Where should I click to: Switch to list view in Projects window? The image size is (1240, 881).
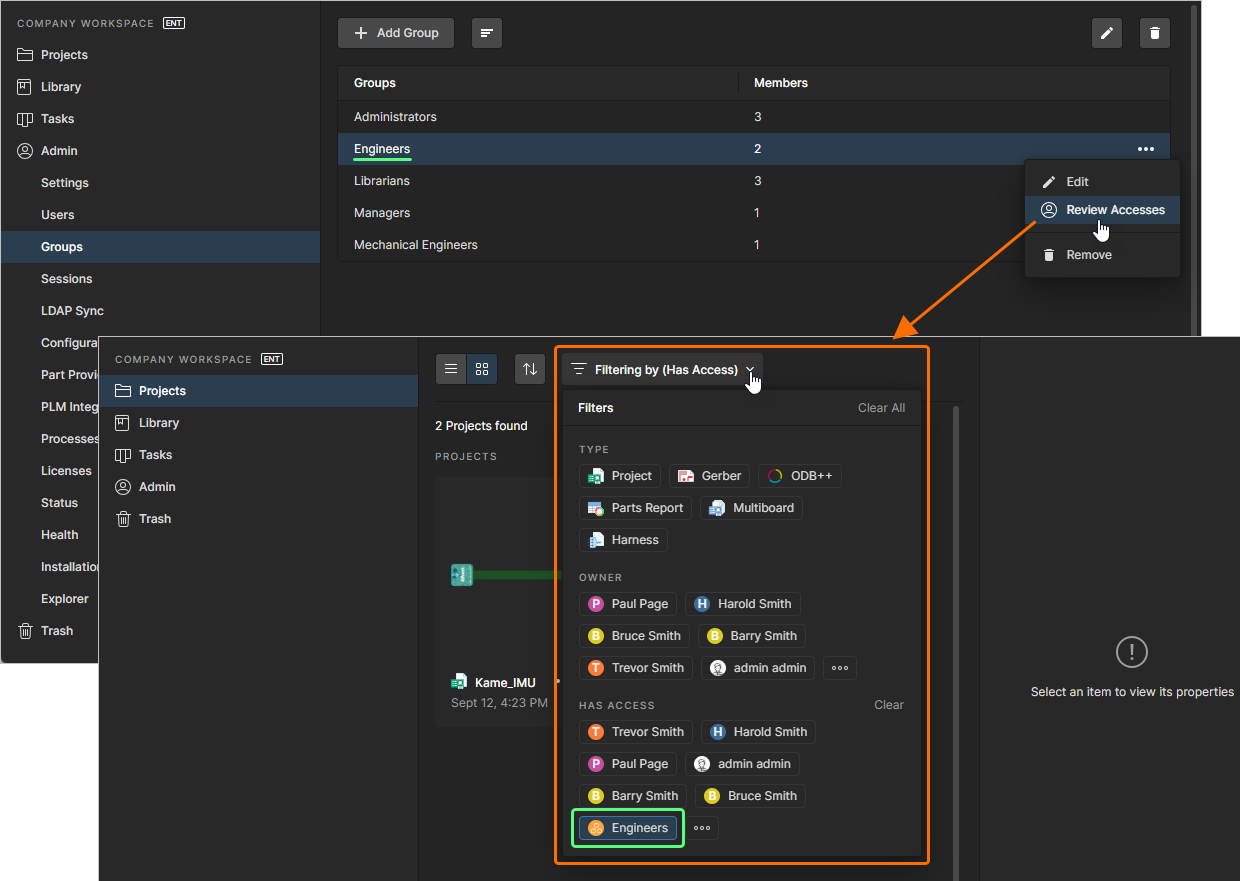(451, 369)
